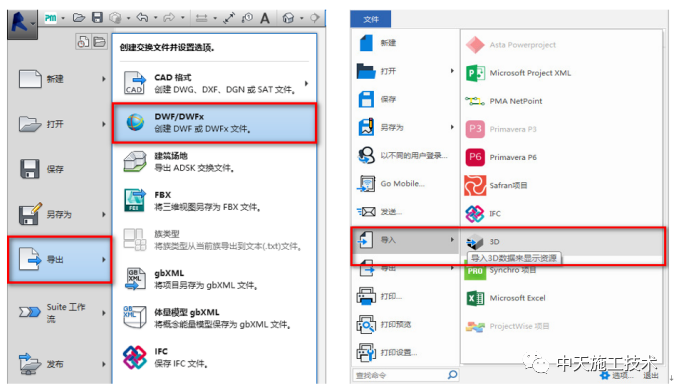Click the 另存为 (Save As) item in Revit menu
Image resolution: width=675 pixels, height=392 pixels.
(60, 214)
